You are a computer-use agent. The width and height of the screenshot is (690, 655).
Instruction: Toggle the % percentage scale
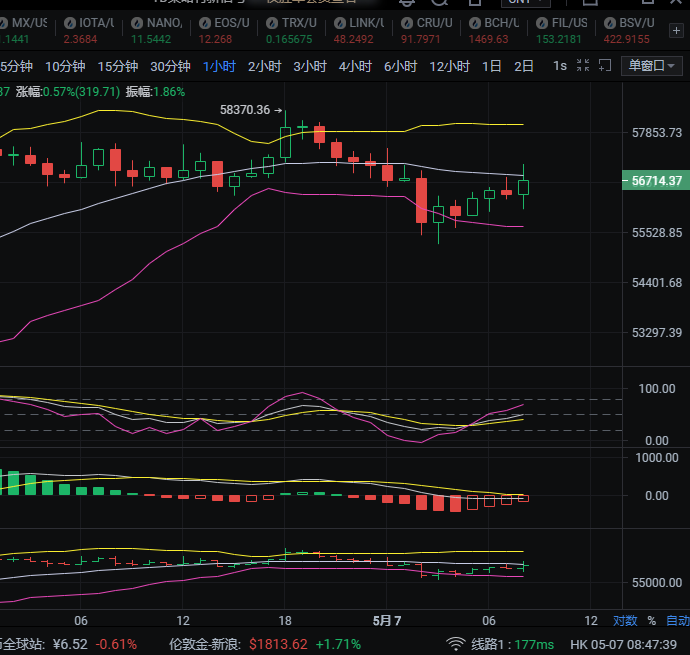point(651,621)
